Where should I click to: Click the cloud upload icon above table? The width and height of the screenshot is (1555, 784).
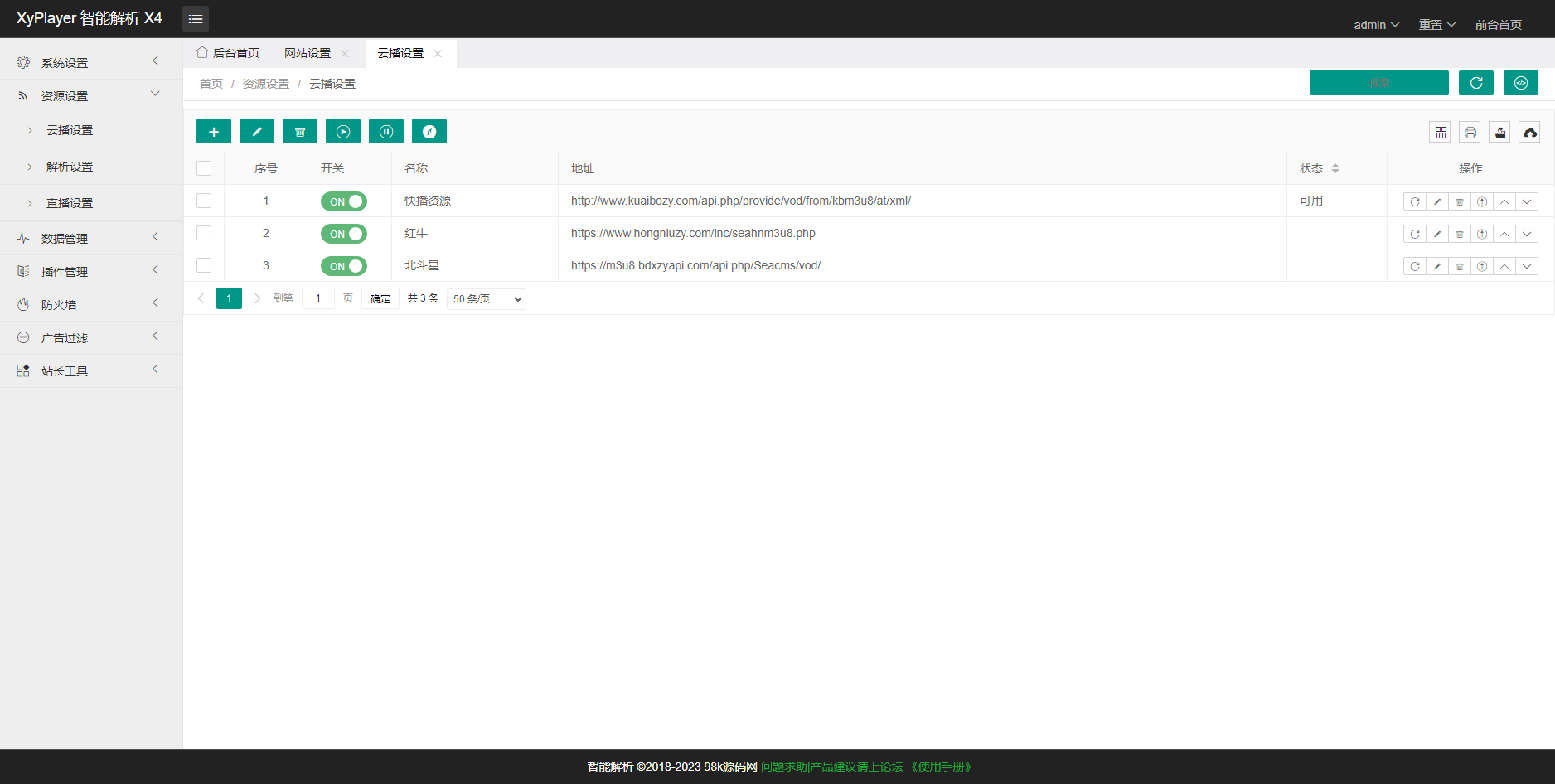coord(1529,133)
